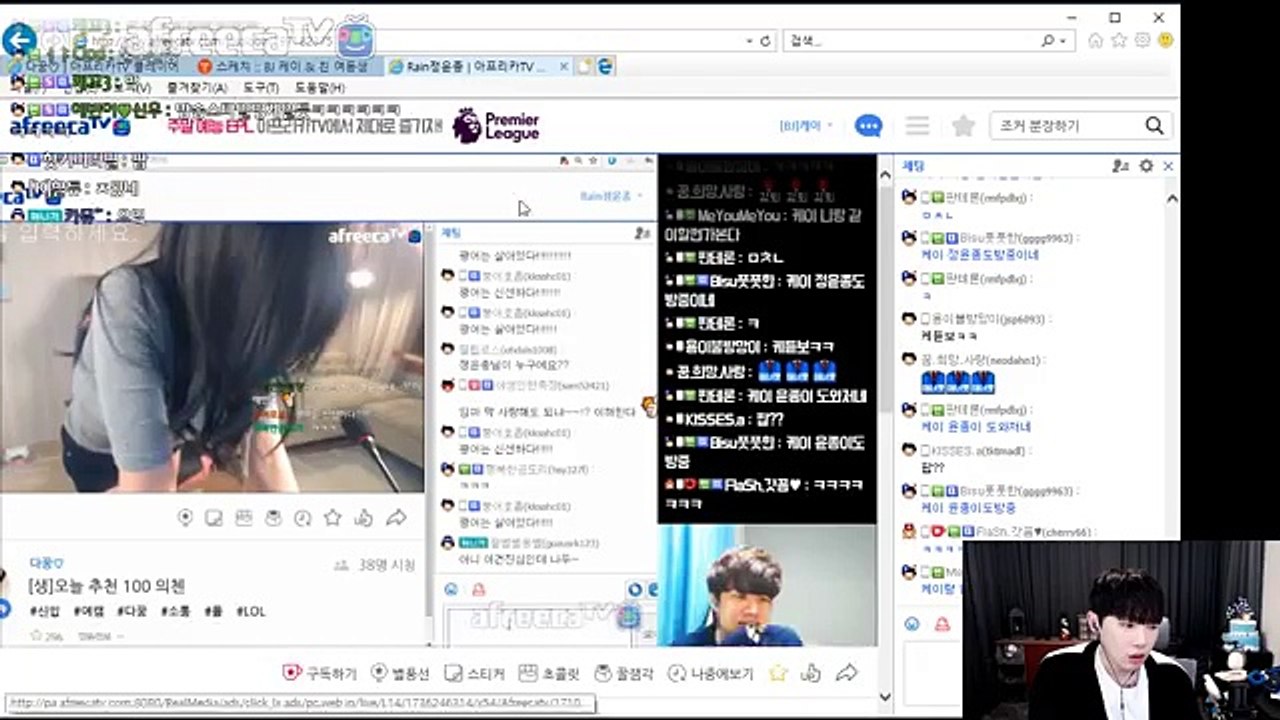1280x720 pixels.
Task: Click the gray star favorite icon in the header
Action: (x=963, y=126)
